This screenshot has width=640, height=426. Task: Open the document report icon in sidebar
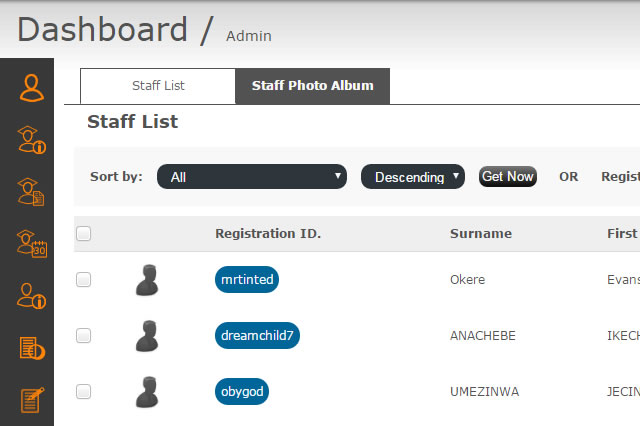click(x=32, y=348)
